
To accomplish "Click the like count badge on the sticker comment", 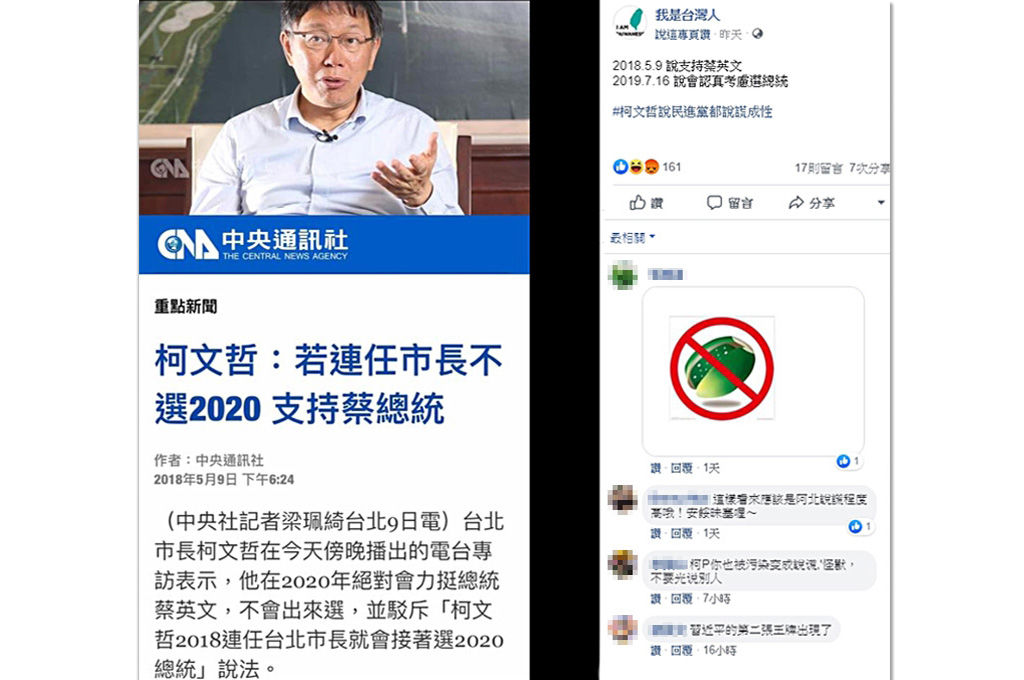I will (x=848, y=461).
